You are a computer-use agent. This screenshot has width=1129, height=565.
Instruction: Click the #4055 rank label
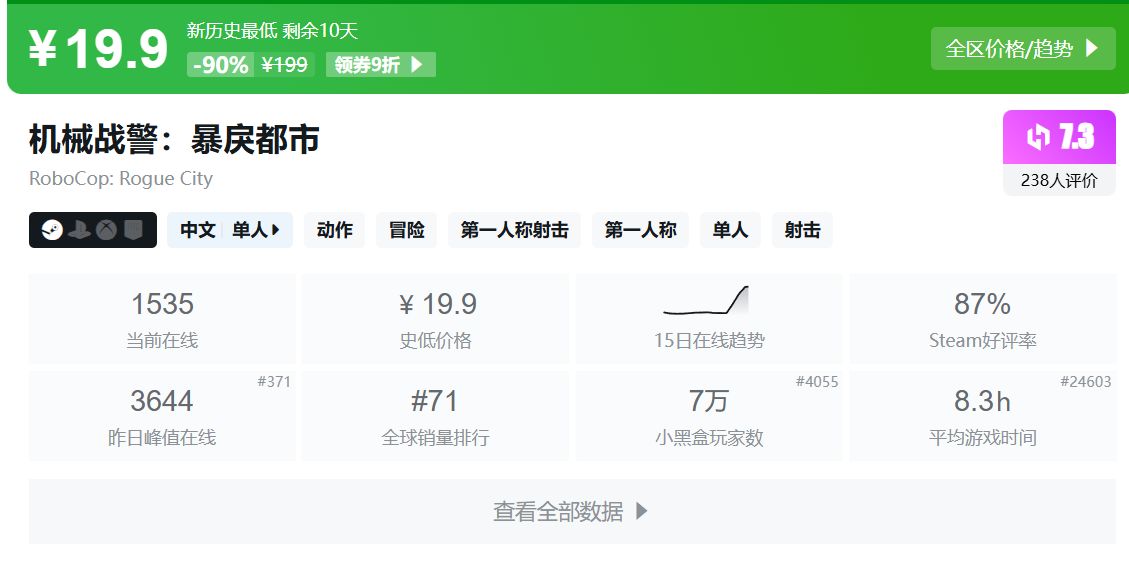click(x=817, y=381)
